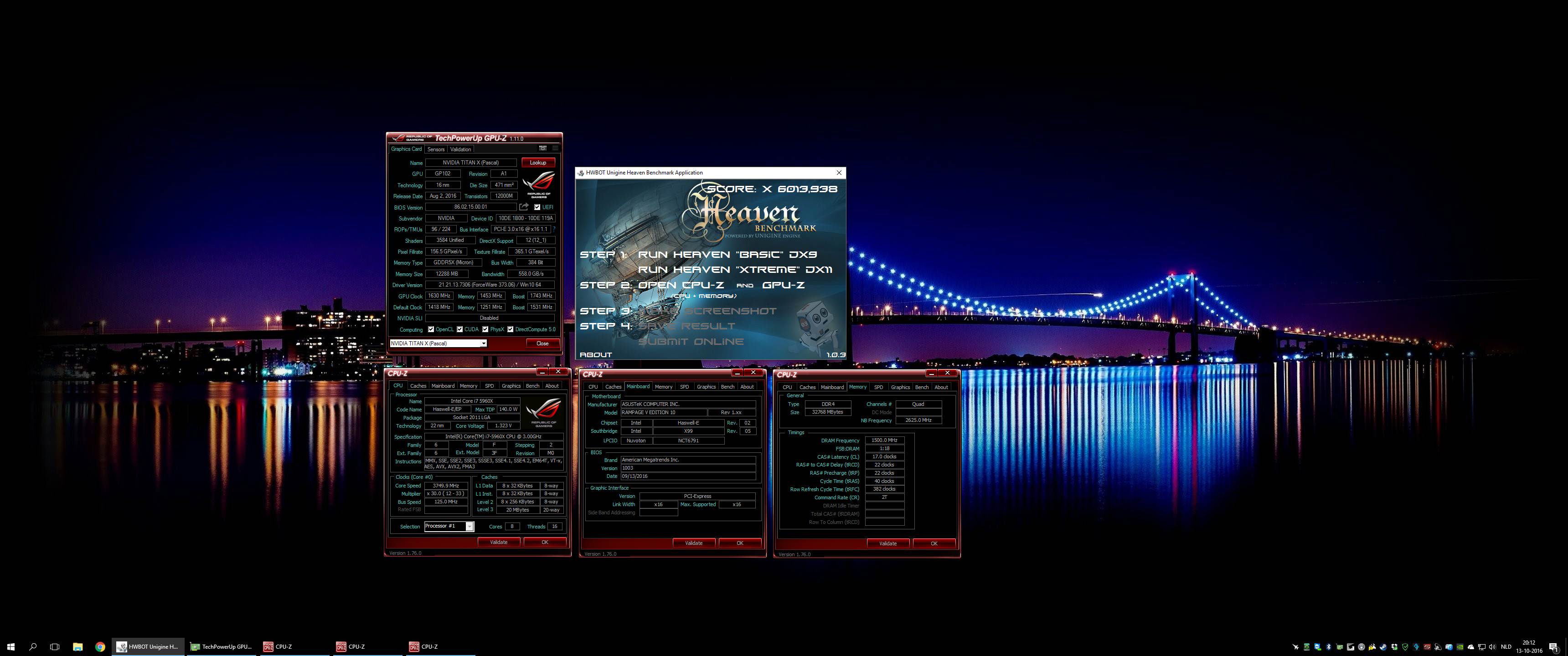1568x656 pixels.
Task: Click the Lookup button in GPU-Z
Action: click(x=537, y=163)
